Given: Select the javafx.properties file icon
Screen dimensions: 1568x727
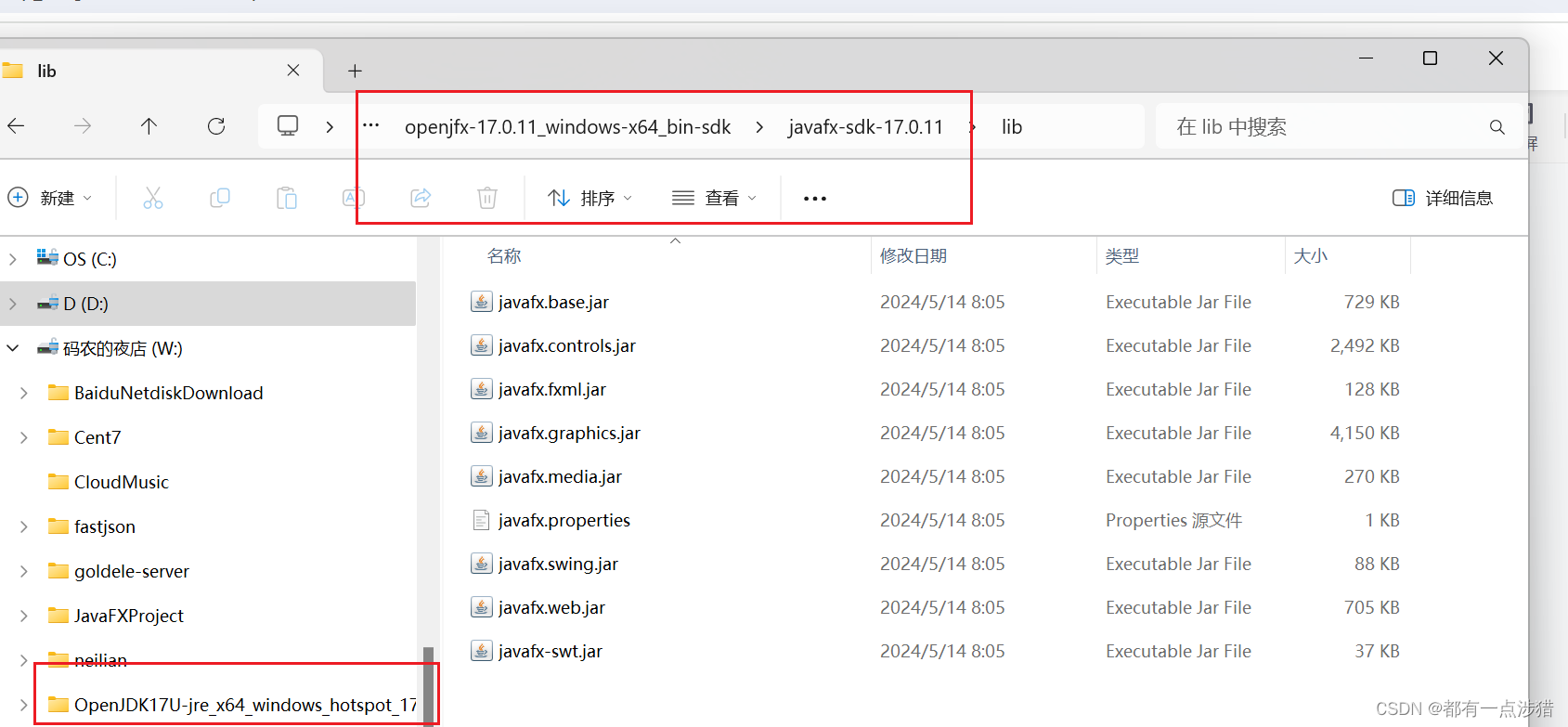Looking at the screenshot, I should pyautogui.click(x=481, y=520).
